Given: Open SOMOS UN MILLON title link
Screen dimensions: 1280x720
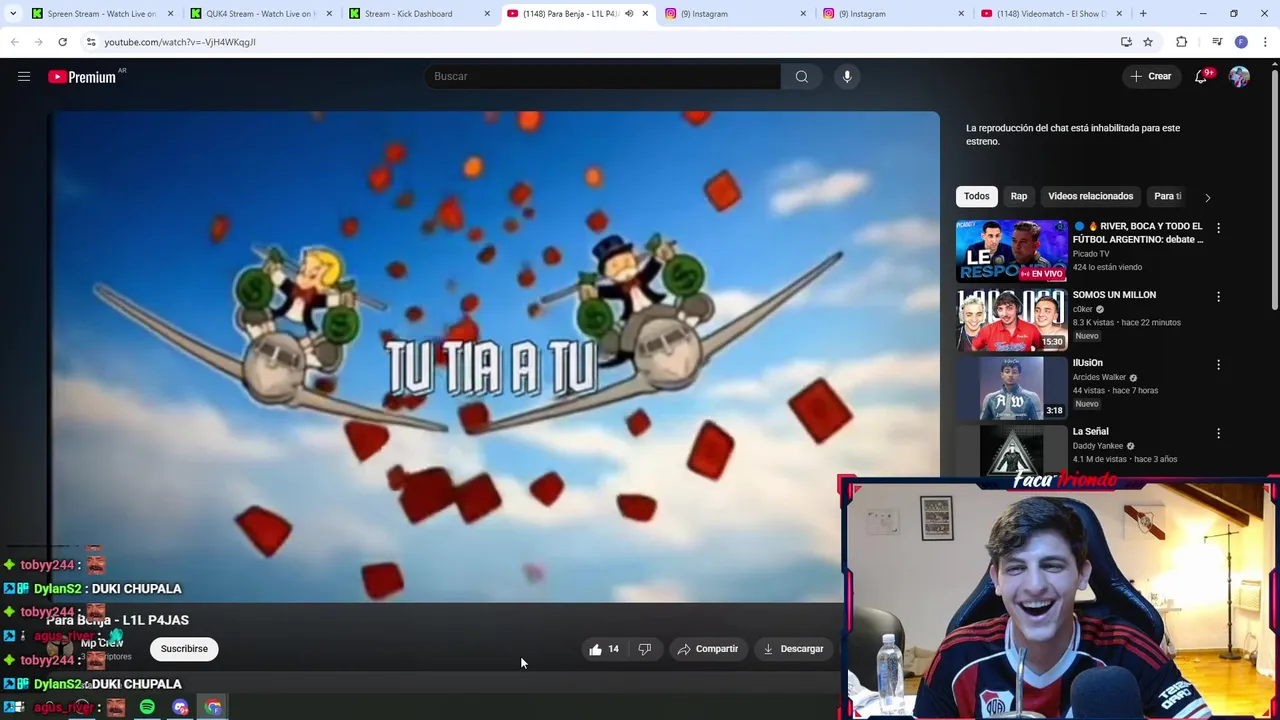Looking at the screenshot, I should tap(1114, 295).
